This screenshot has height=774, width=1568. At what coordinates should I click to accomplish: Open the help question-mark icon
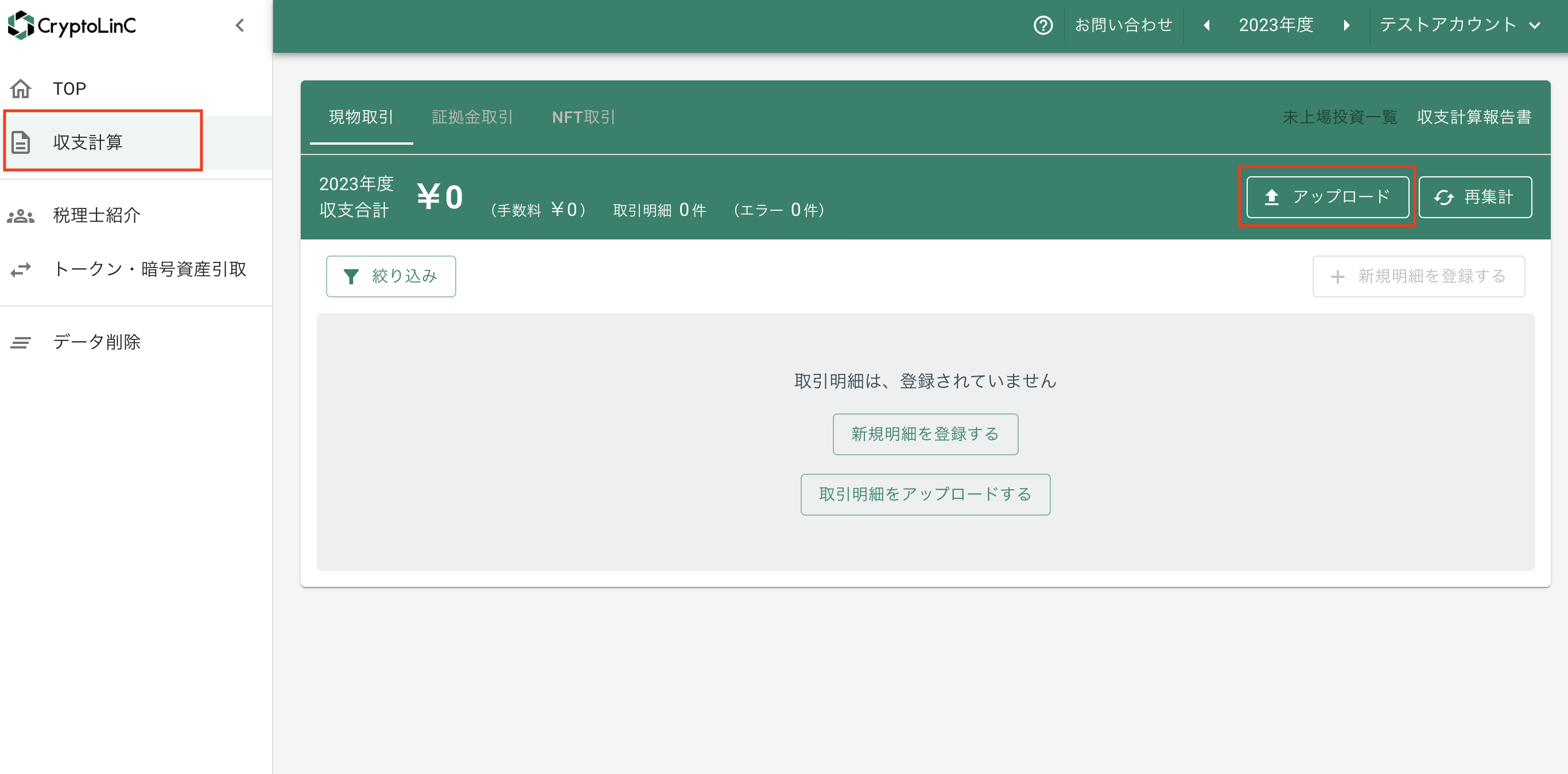[x=1042, y=25]
